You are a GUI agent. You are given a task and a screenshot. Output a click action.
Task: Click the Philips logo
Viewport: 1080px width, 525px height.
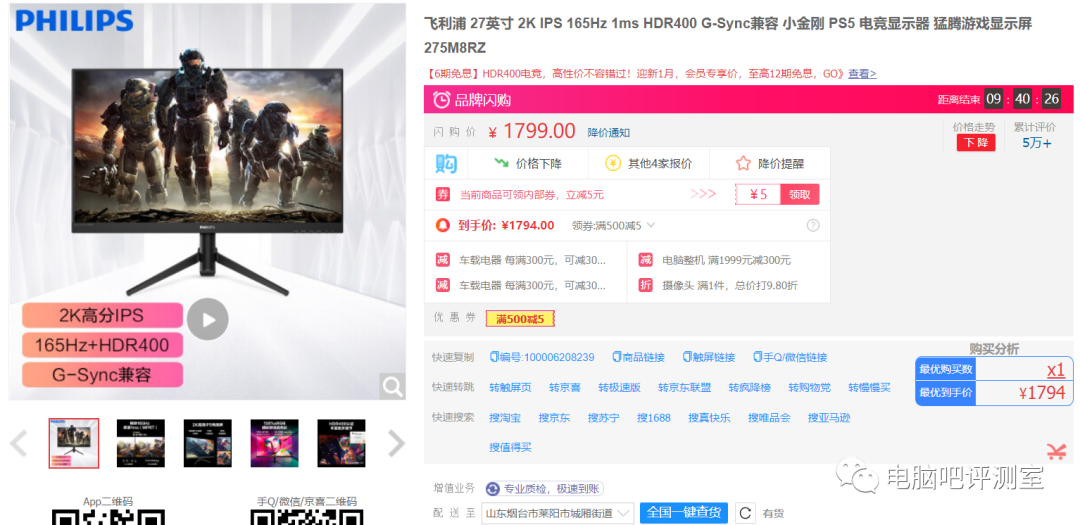click(x=74, y=20)
